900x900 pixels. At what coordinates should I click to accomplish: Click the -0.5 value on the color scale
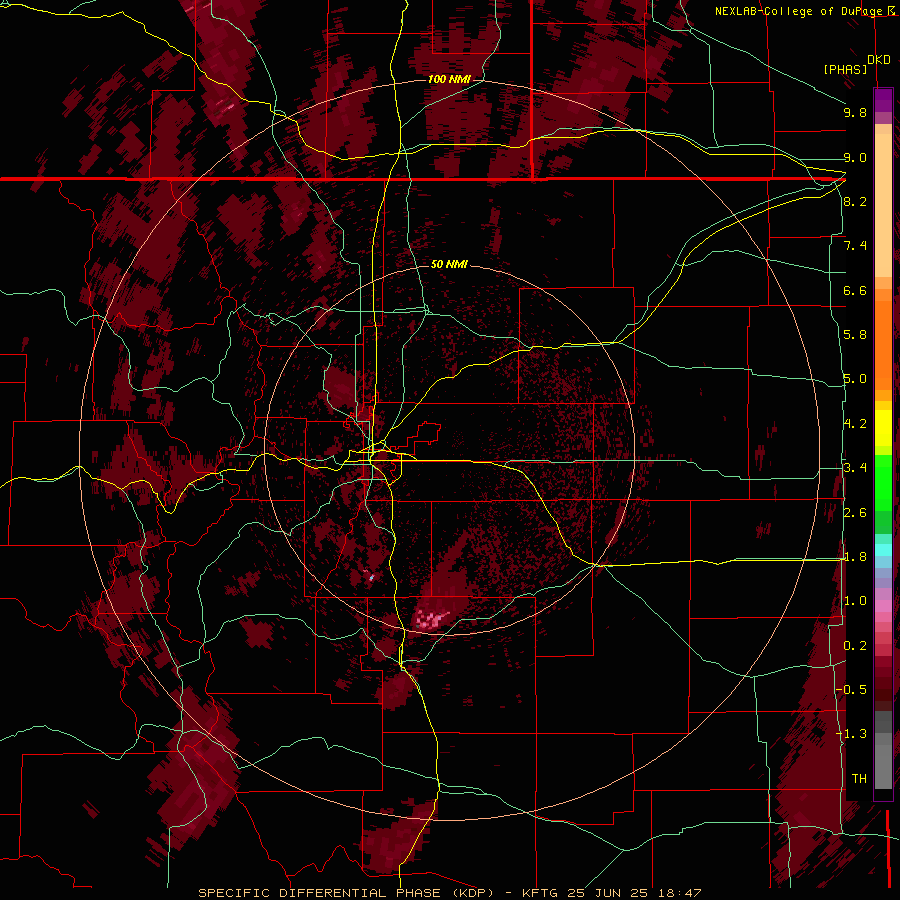(x=851, y=690)
